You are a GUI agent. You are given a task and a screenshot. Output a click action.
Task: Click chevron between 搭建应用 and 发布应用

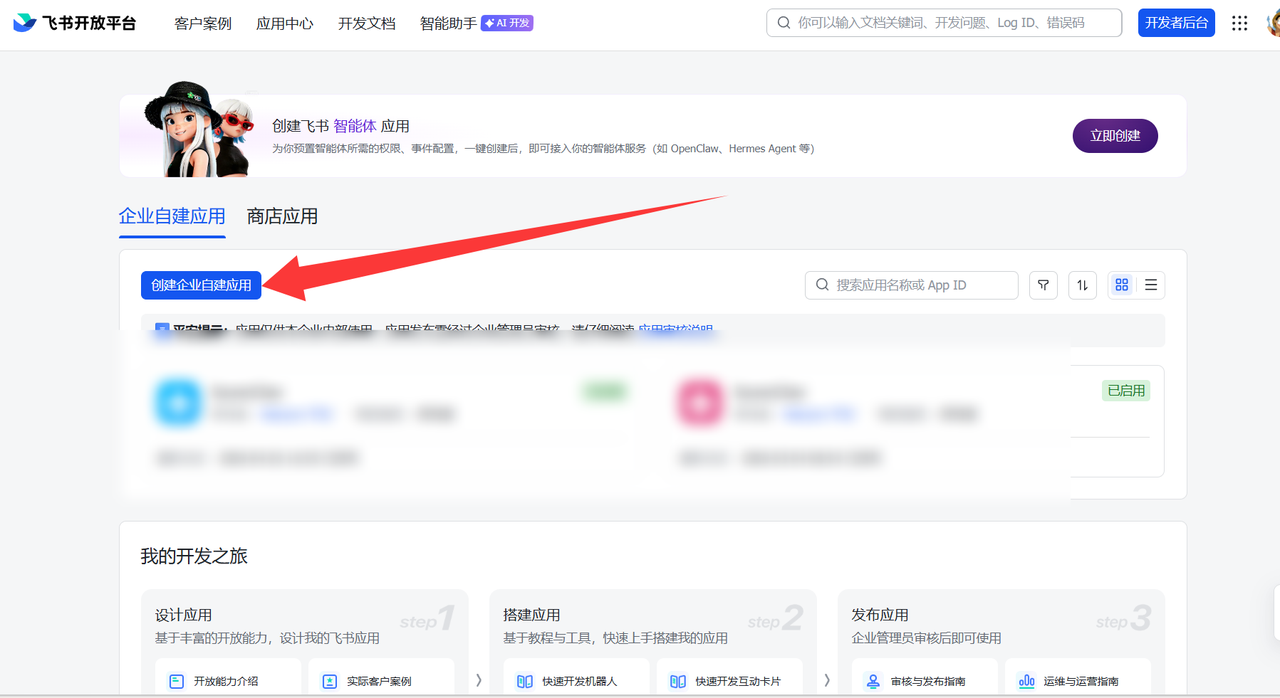(x=826, y=679)
